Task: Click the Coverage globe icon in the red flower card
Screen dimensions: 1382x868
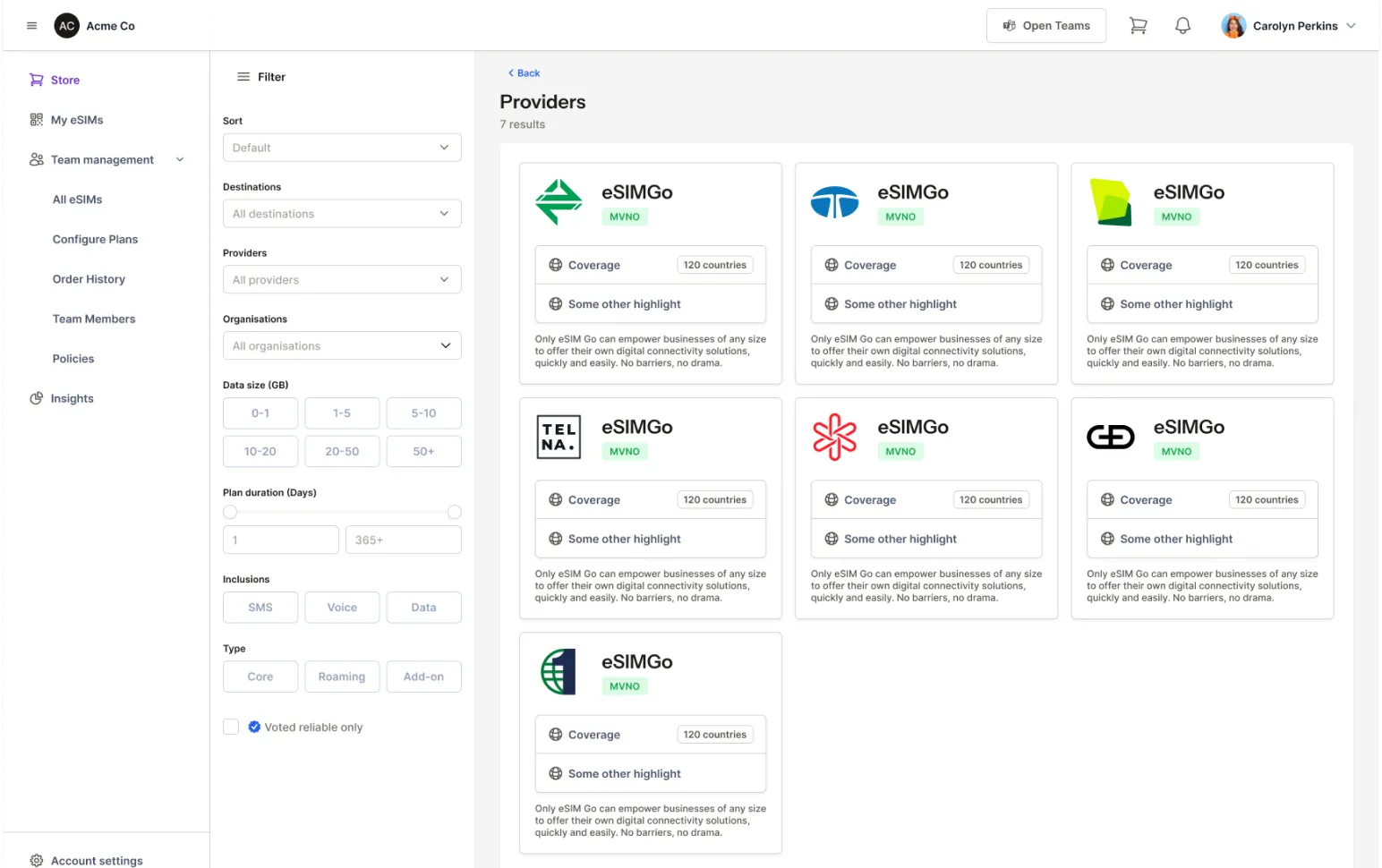Action: tap(832, 500)
